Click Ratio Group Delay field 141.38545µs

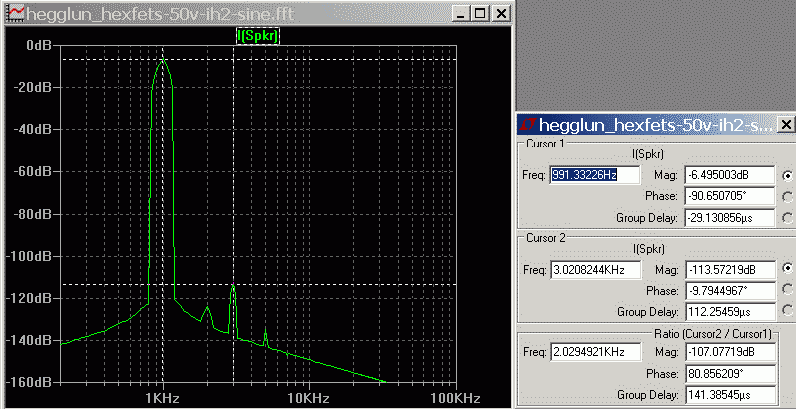731,394
